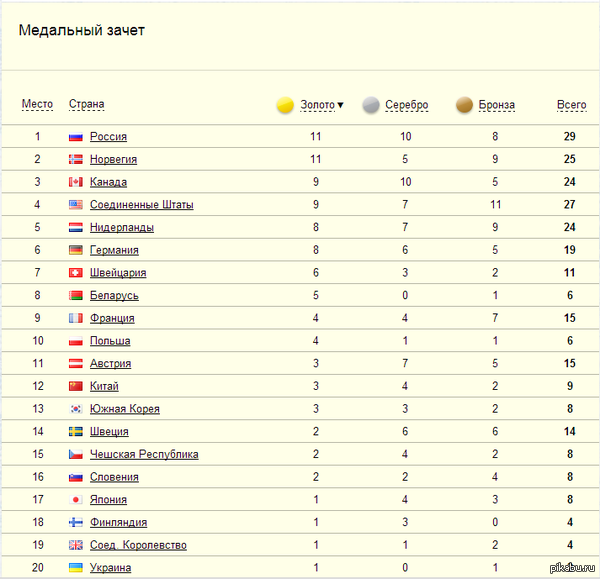Click the Sweden flag icon

point(75,432)
